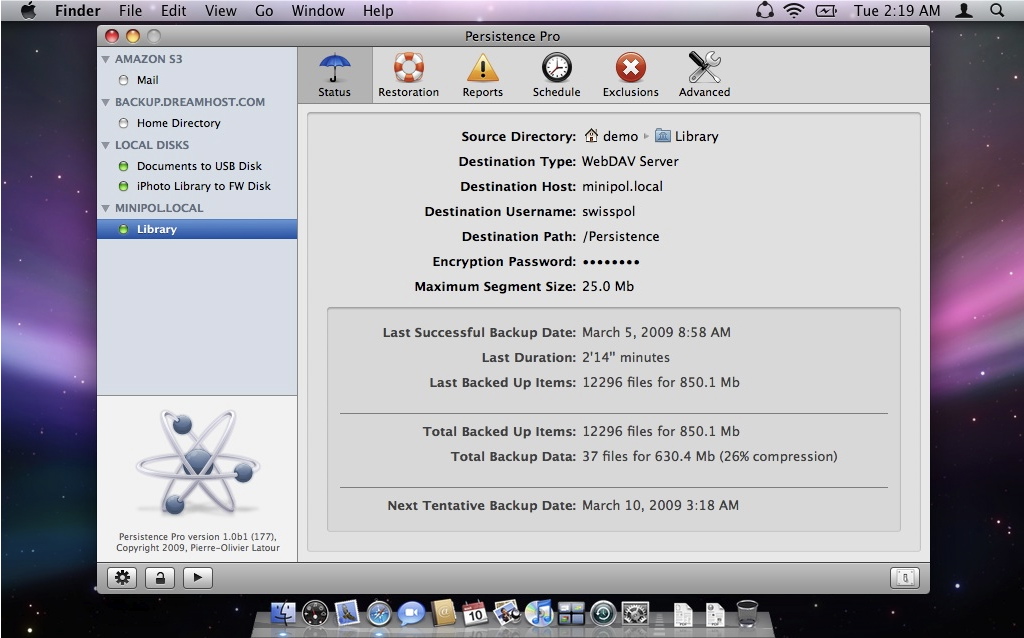Open the Exclusions red X tab

tap(630, 75)
